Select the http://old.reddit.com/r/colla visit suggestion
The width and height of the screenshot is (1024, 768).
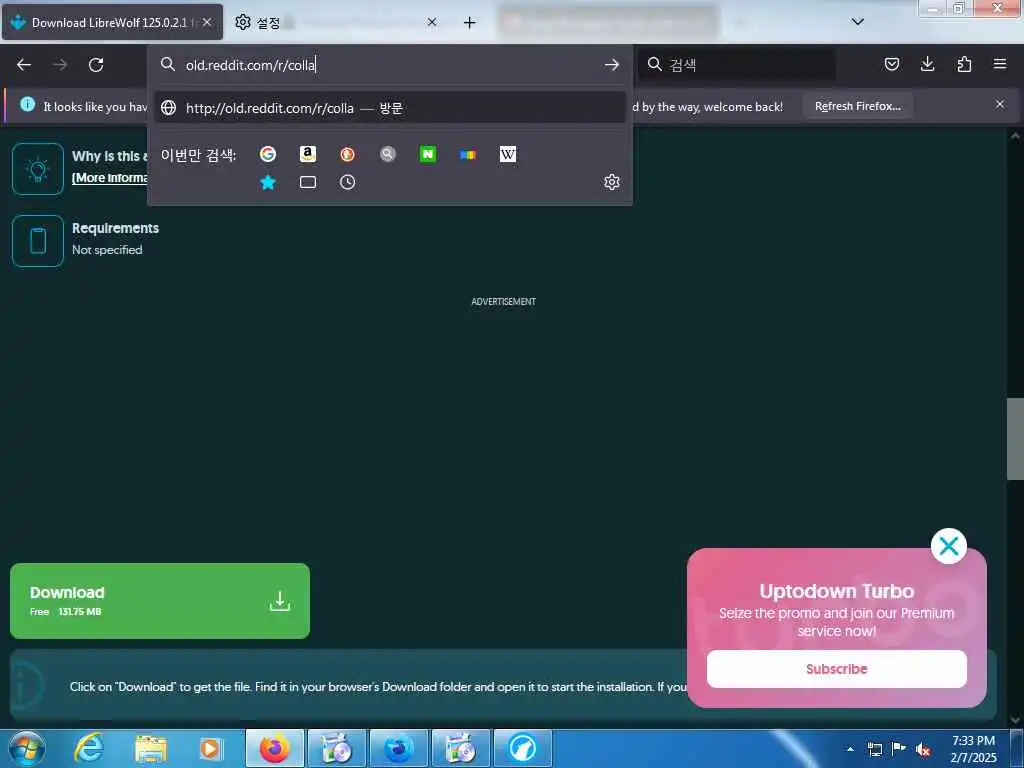click(390, 108)
